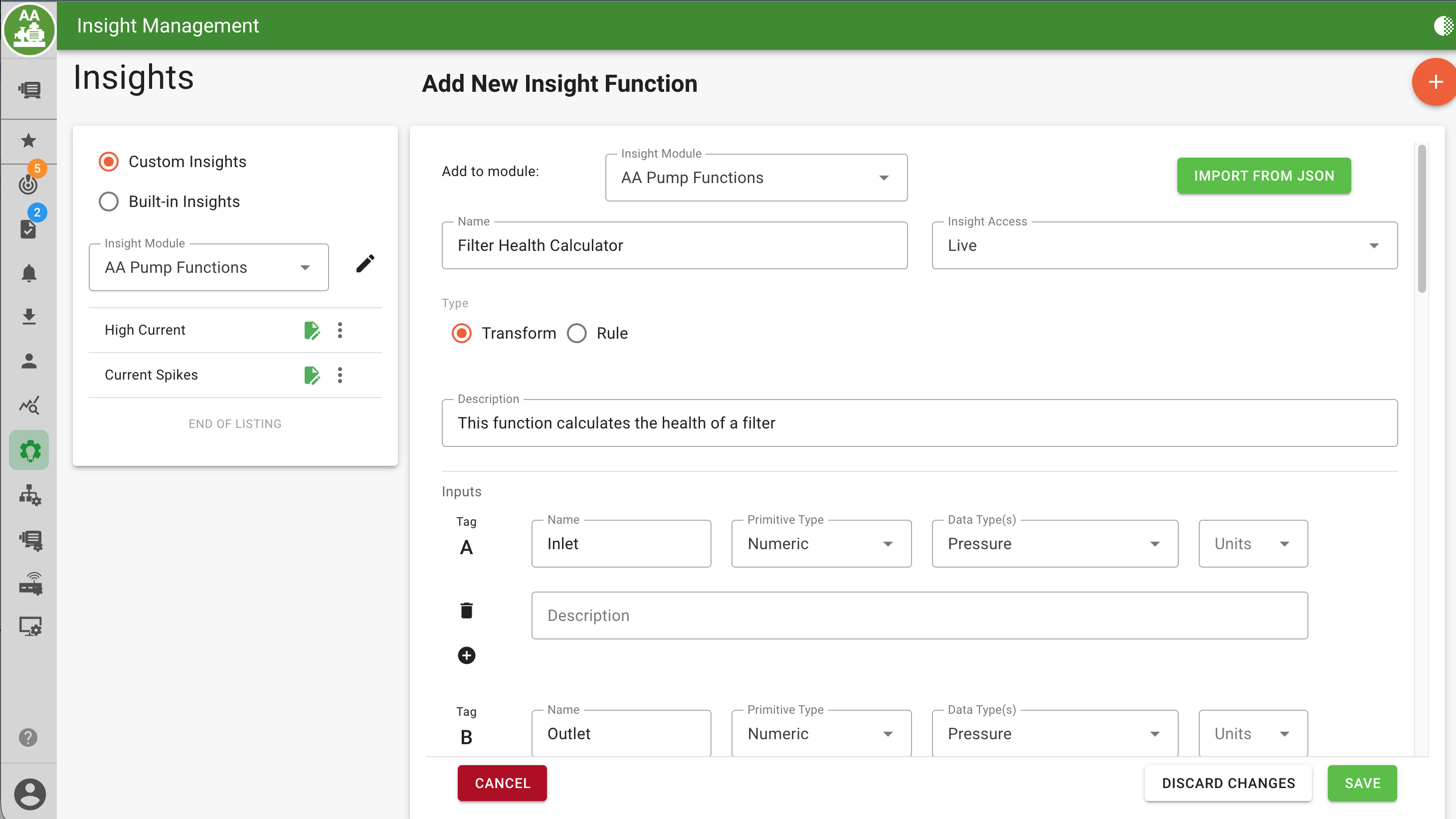Select Built-in Insights radio button

pyautogui.click(x=108, y=201)
